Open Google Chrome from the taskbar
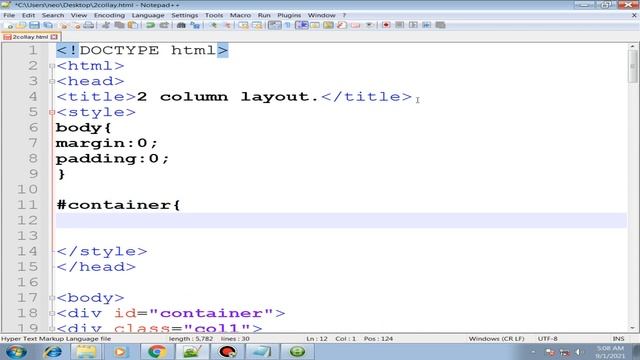This screenshot has width=640, height=360. pos(157,352)
